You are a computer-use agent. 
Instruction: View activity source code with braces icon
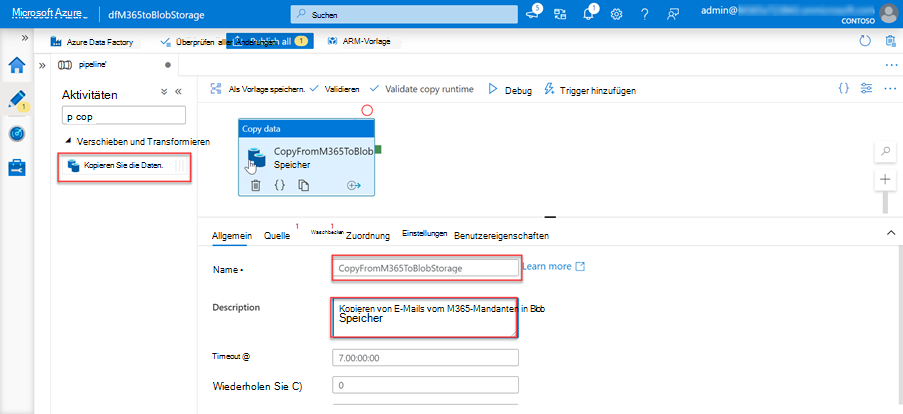[x=280, y=185]
